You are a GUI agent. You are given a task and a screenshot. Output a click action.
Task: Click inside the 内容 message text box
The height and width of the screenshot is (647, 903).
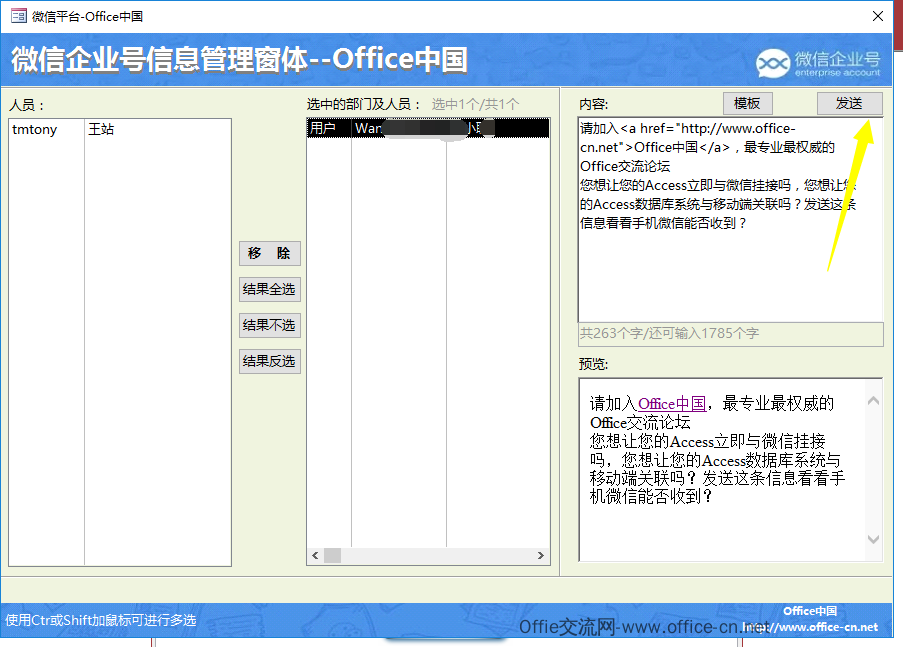(730, 220)
